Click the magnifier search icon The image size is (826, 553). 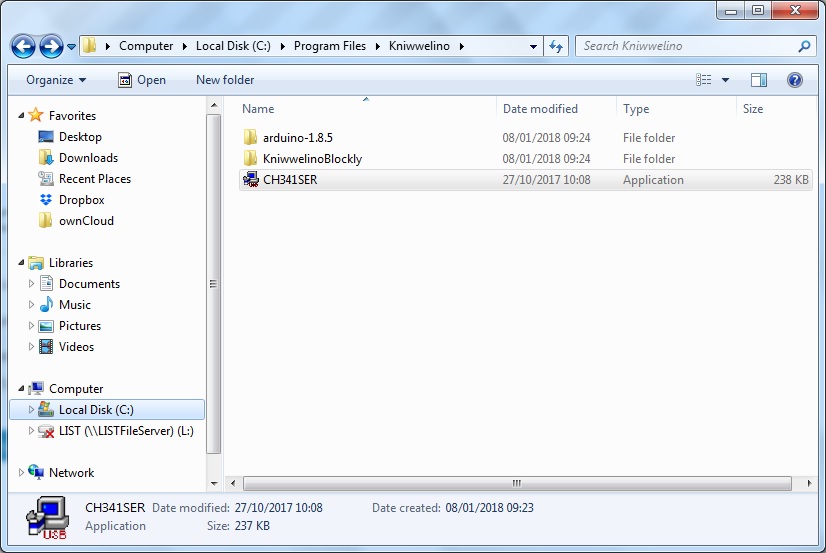click(x=804, y=46)
